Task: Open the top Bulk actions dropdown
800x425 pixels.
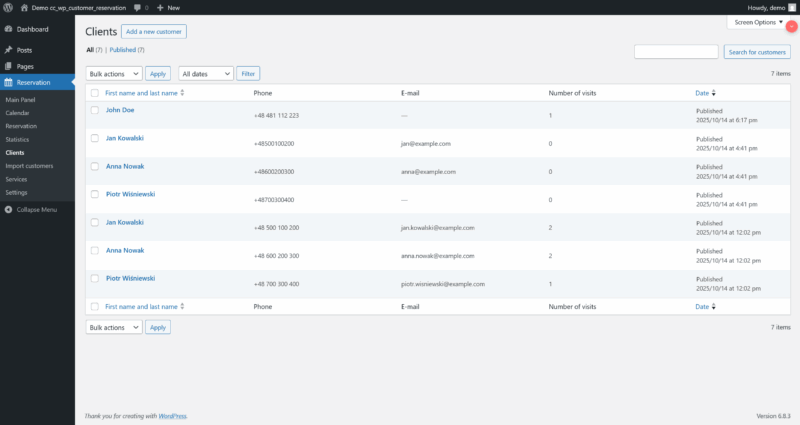Action: (114, 73)
